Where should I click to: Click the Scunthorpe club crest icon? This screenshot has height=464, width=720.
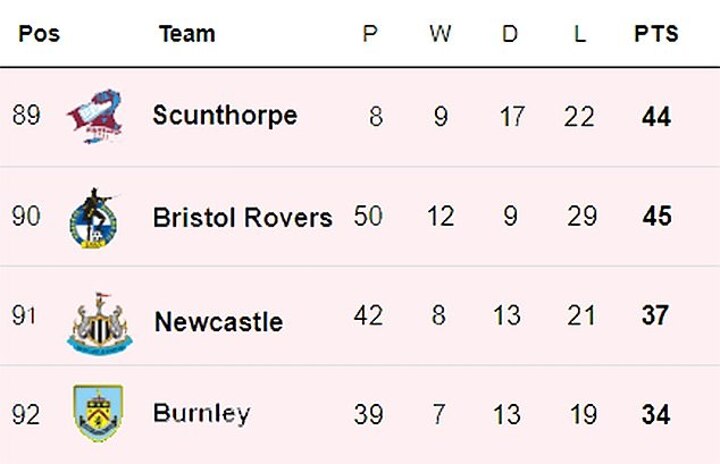[x=94, y=116]
